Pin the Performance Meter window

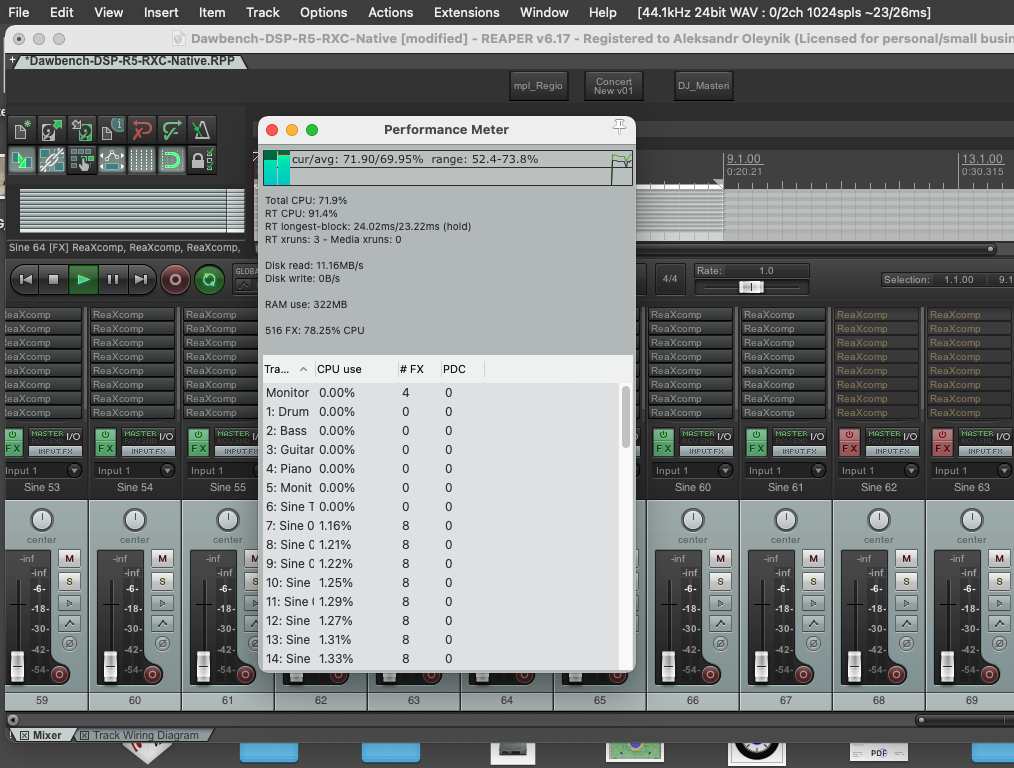pyautogui.click(x=620, y=127)
